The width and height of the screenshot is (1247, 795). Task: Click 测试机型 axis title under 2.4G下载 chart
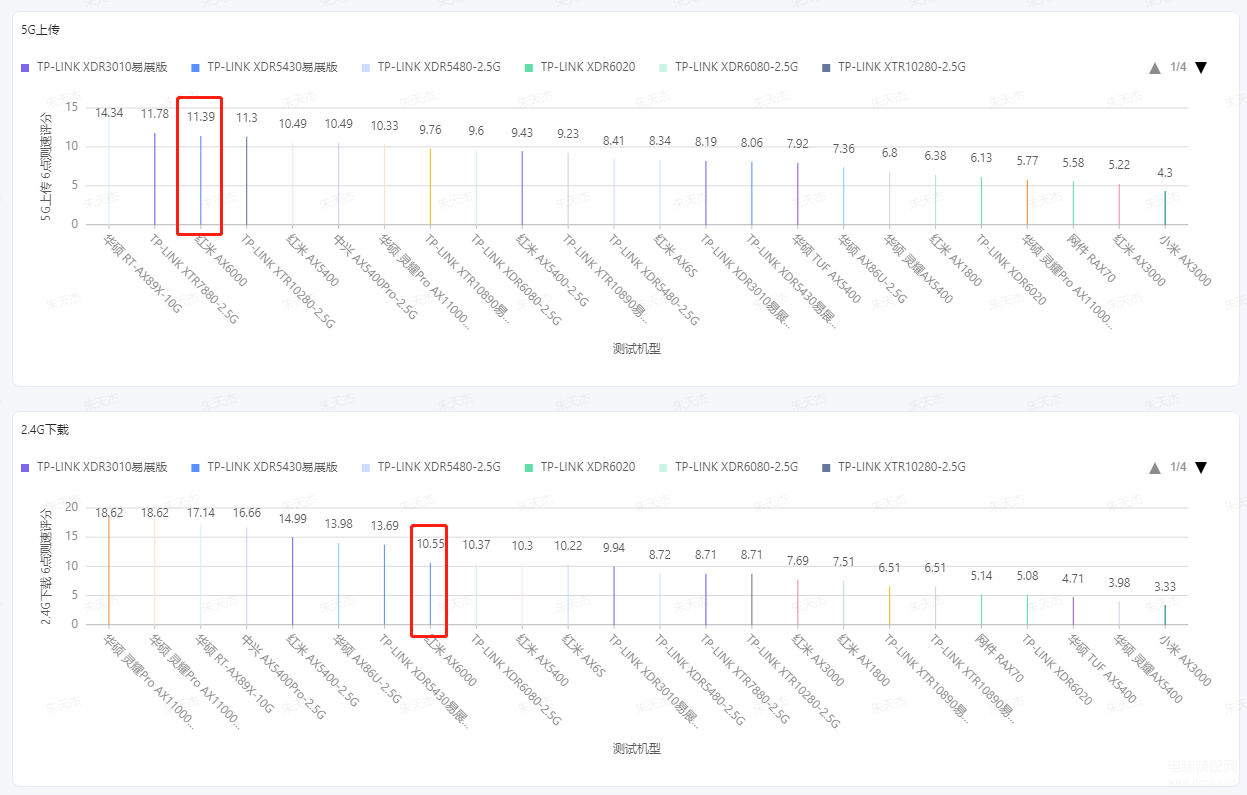tap(637, 749)
